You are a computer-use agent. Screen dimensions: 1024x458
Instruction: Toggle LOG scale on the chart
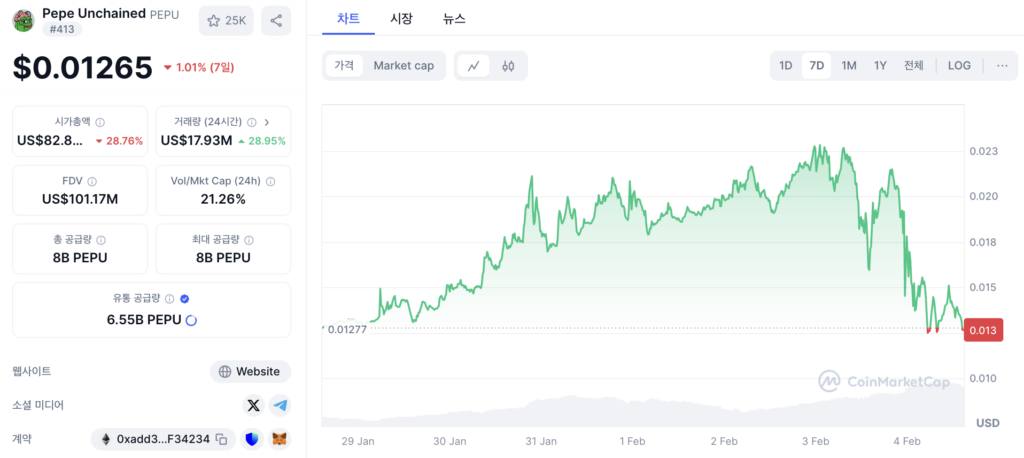959,65
